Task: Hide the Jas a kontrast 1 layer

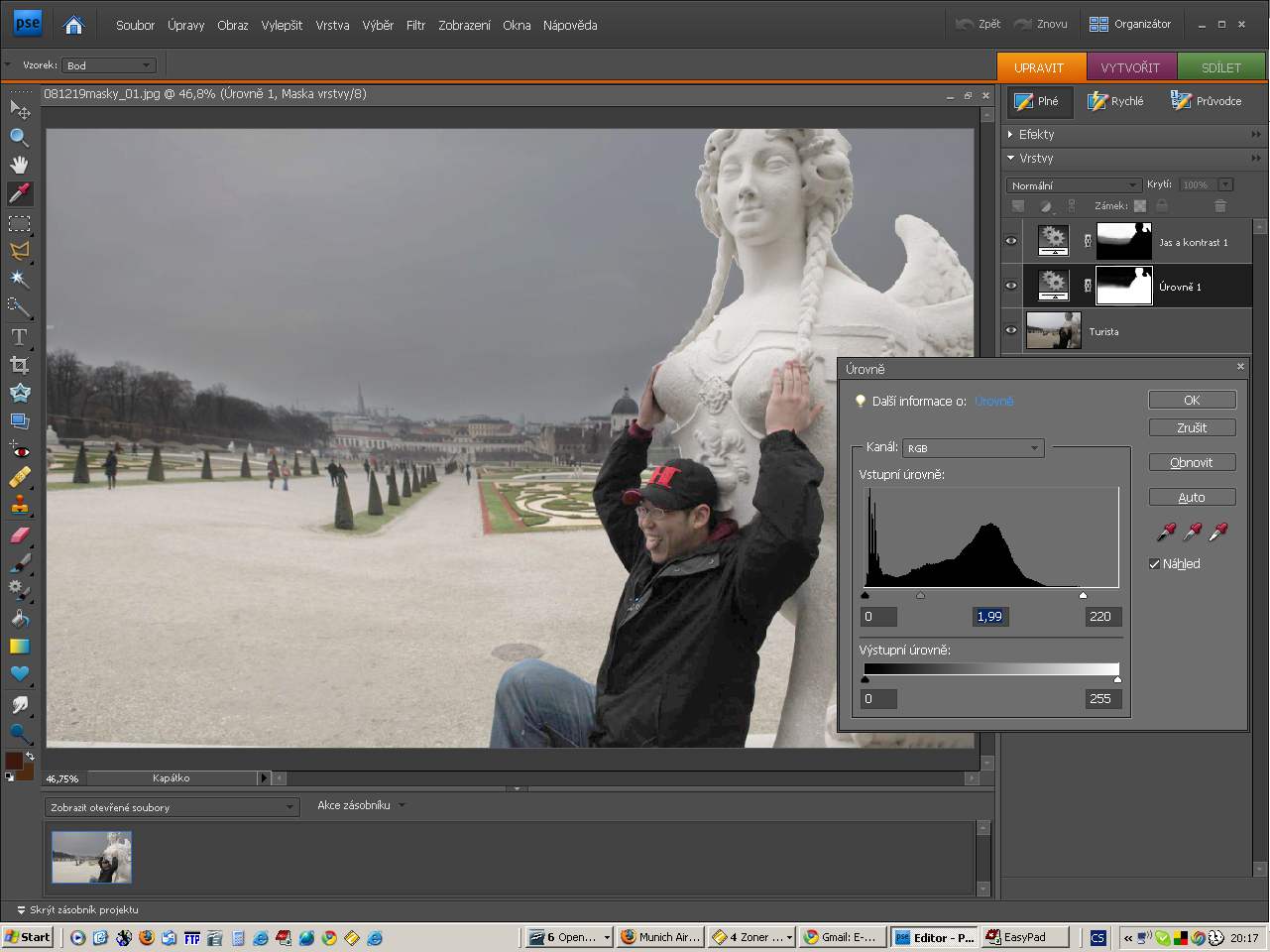Action: tap(1011, 241)
